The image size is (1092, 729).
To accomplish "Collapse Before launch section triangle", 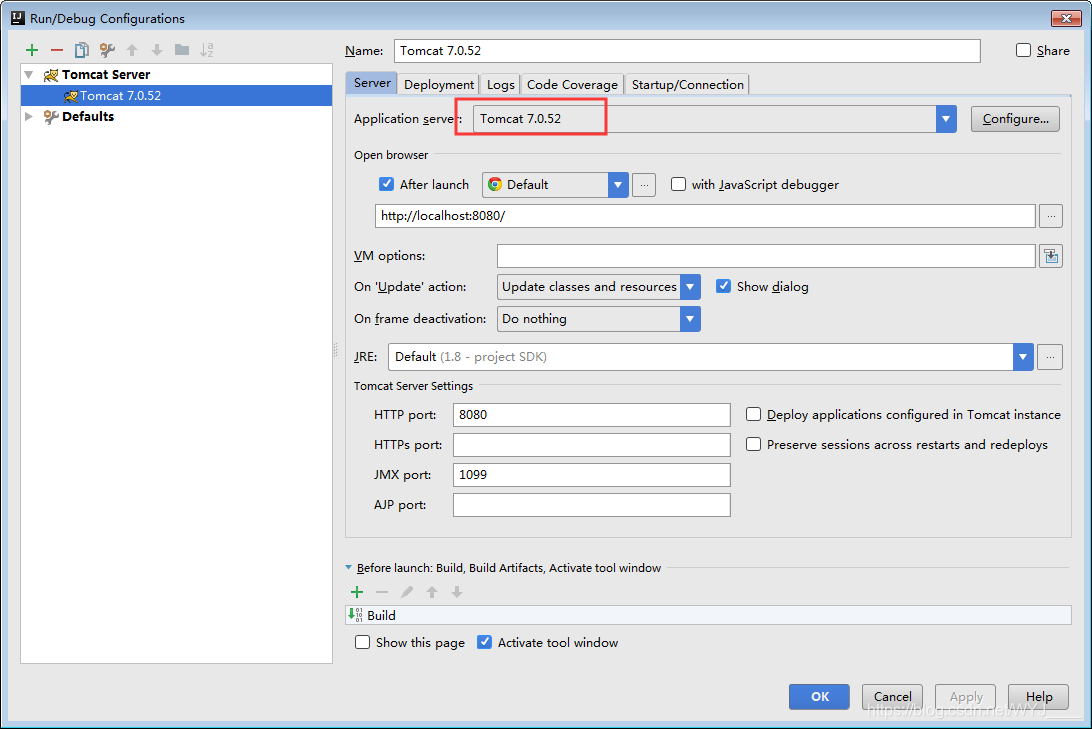I will tap(349, 567).
